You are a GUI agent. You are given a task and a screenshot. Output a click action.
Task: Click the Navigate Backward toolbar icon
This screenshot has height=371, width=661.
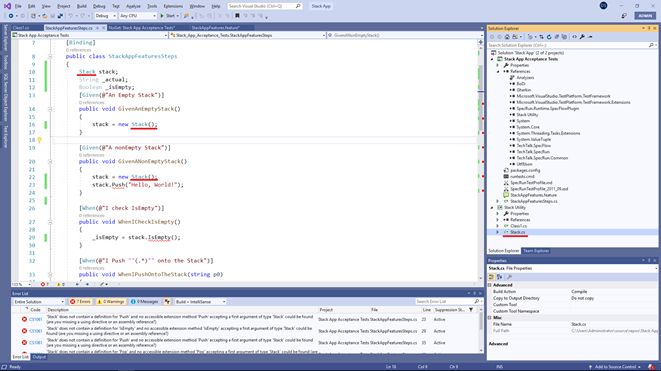tap(11, 16)
